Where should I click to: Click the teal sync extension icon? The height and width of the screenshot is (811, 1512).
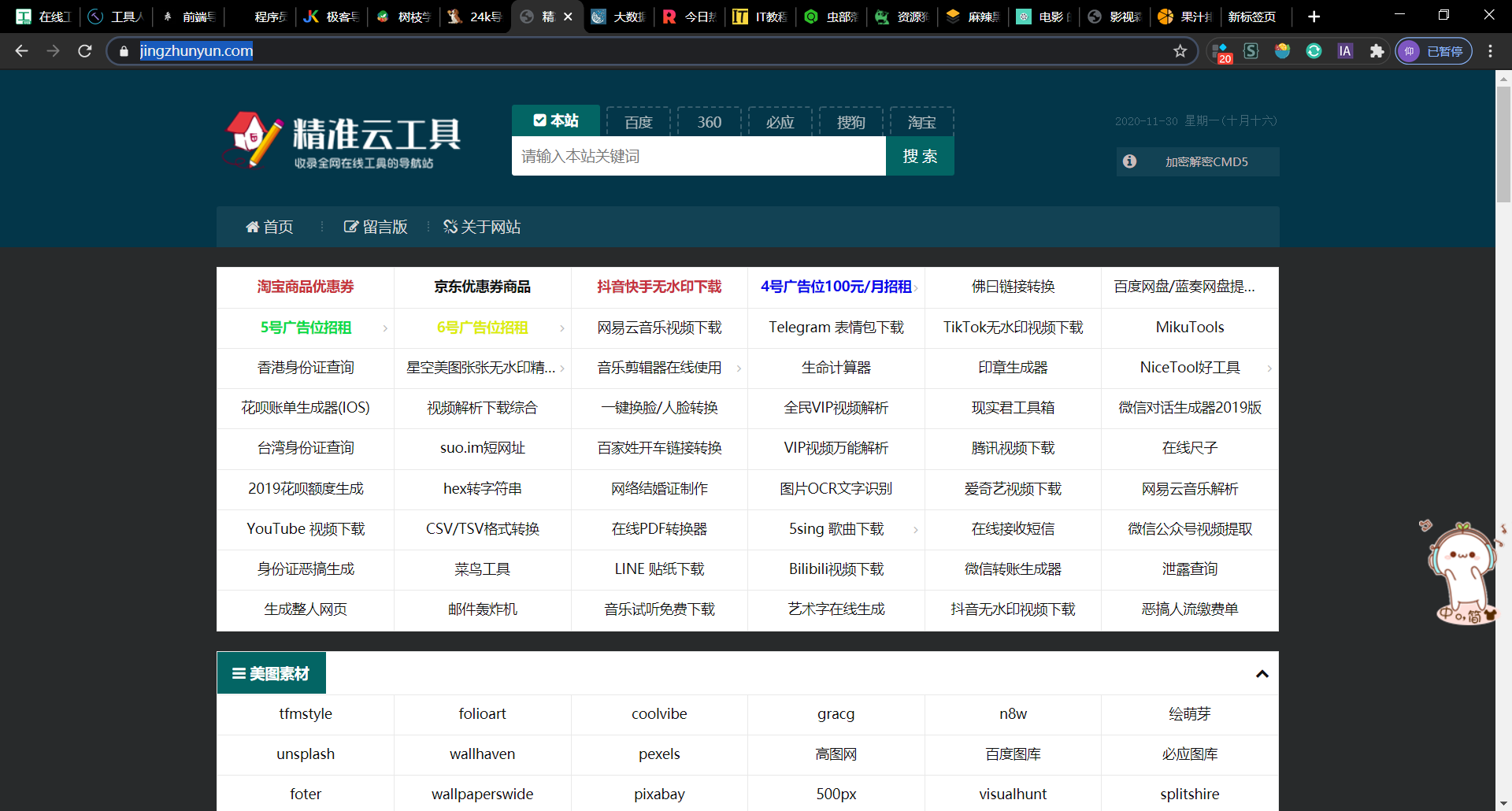point(1314,50)
